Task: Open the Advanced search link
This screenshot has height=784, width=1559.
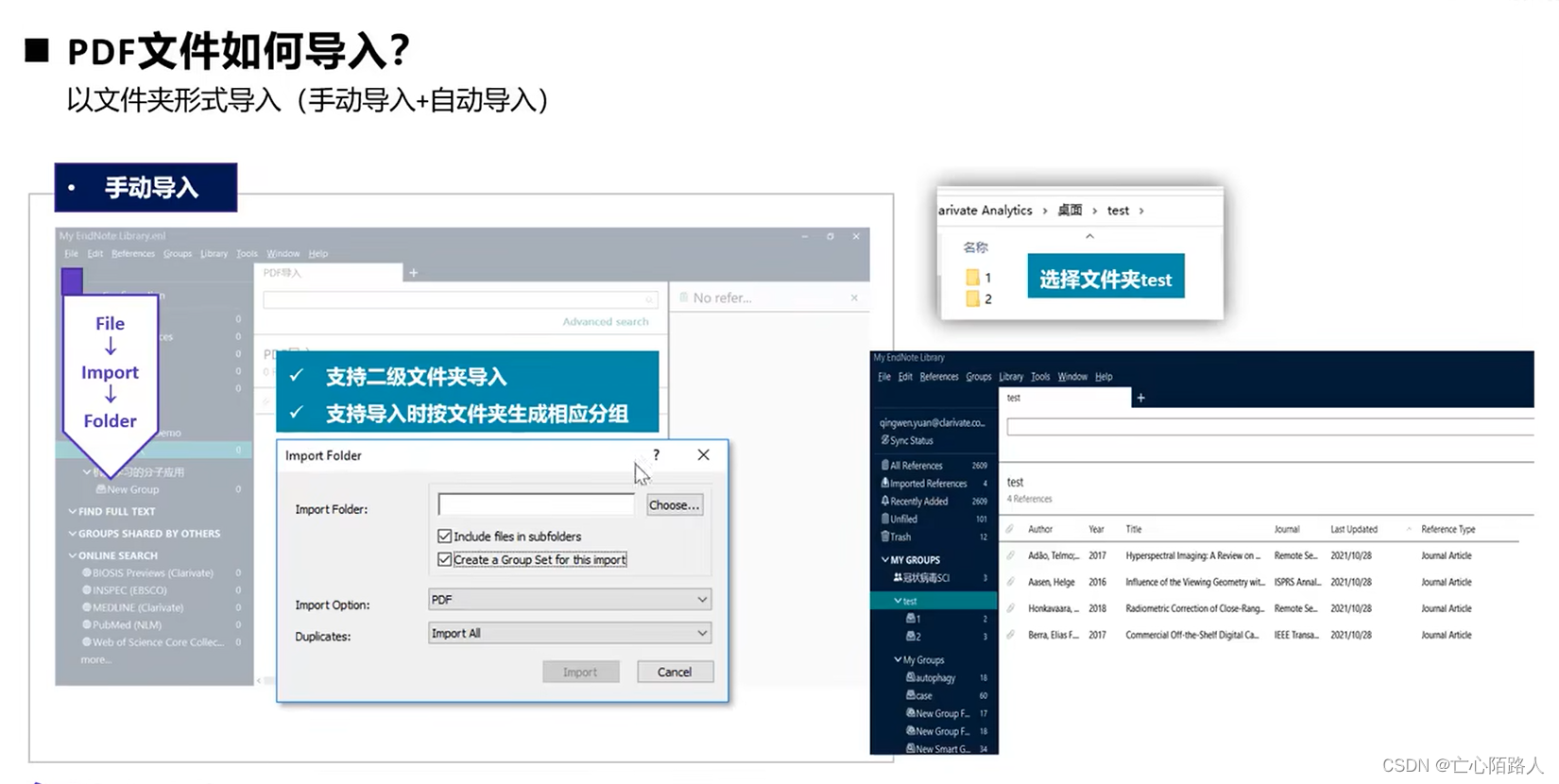Action: 606,321
